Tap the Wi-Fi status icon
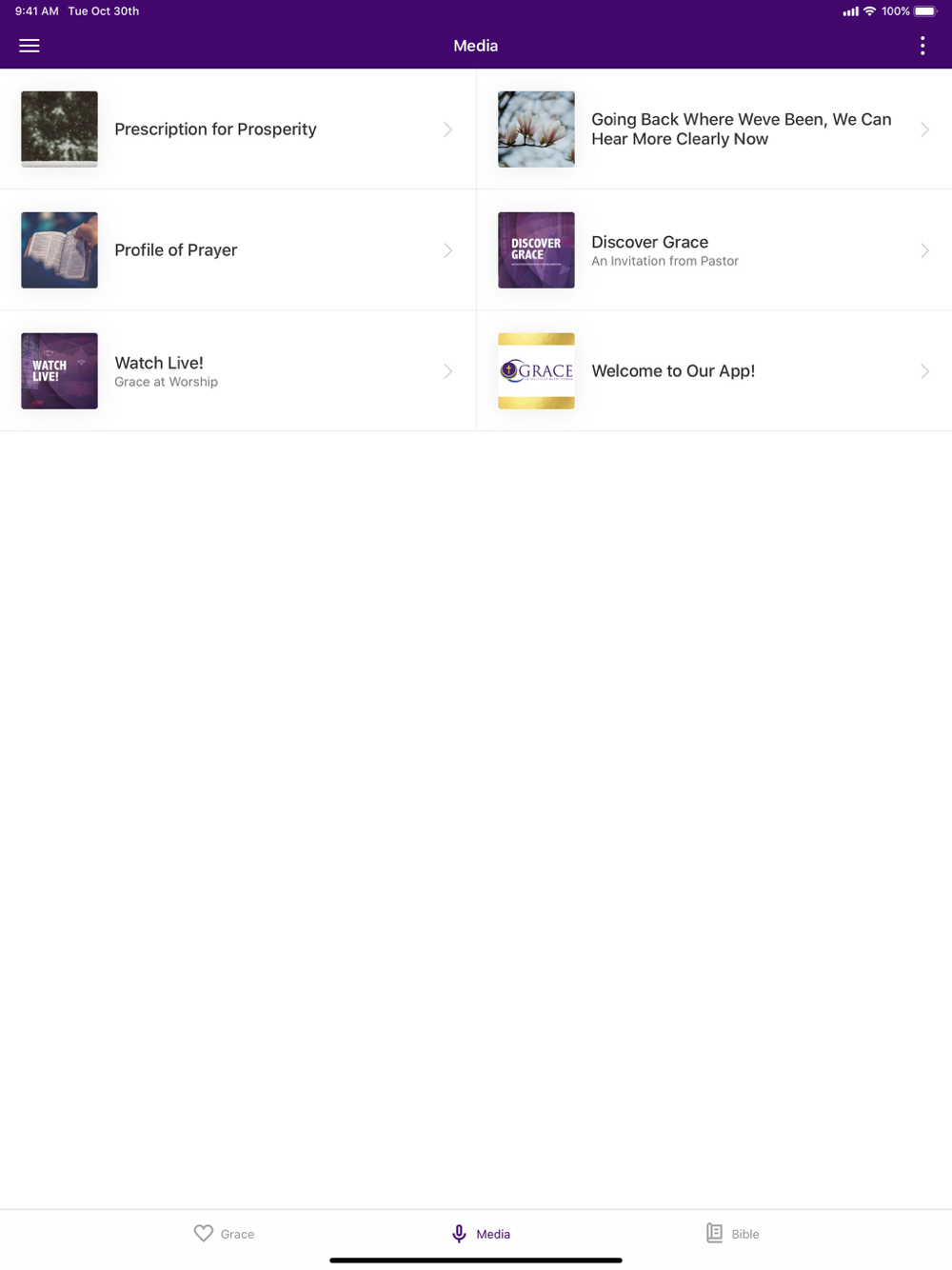This screenshot has height=1270, width=952. pyautogui.click(x=869, y=11)
